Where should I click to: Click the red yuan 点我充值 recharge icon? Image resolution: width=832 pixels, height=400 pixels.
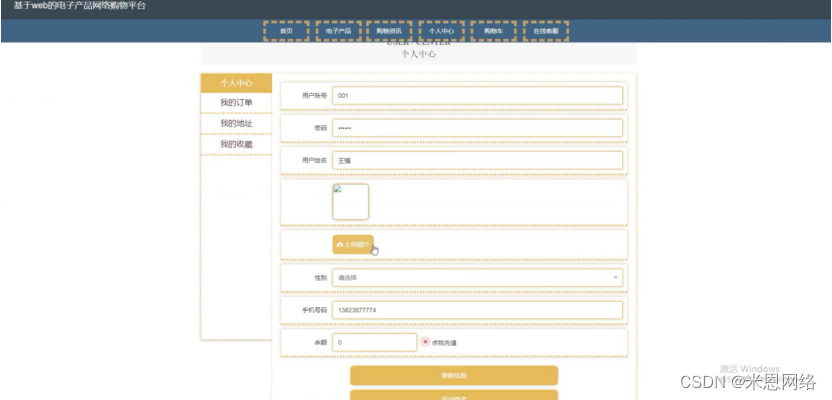tap(425, 342)
